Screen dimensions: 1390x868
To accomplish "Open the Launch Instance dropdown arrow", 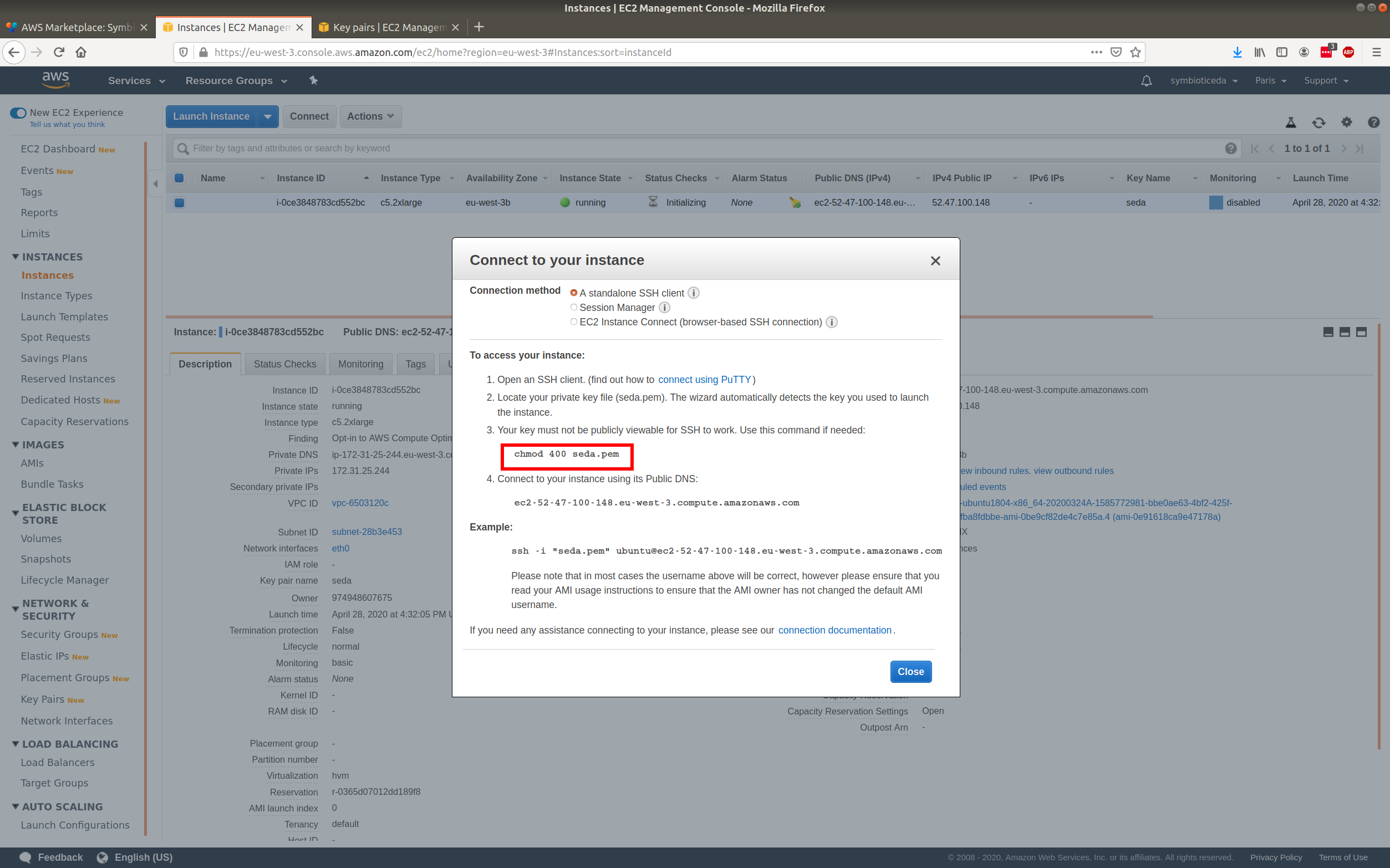I will pyautogui.click(x=268, y=116).
